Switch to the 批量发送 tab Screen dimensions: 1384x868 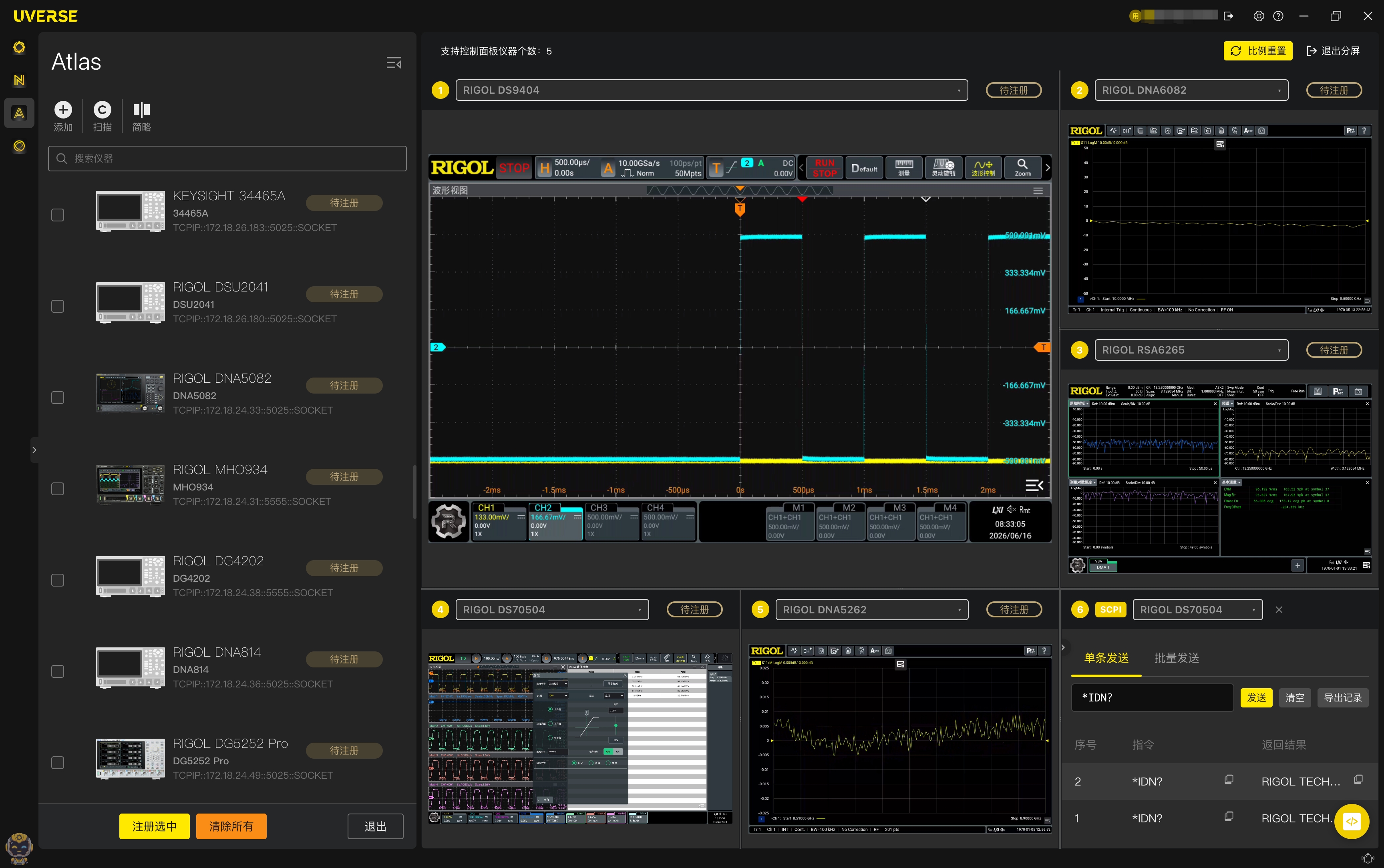click(x=1176, y=658)
